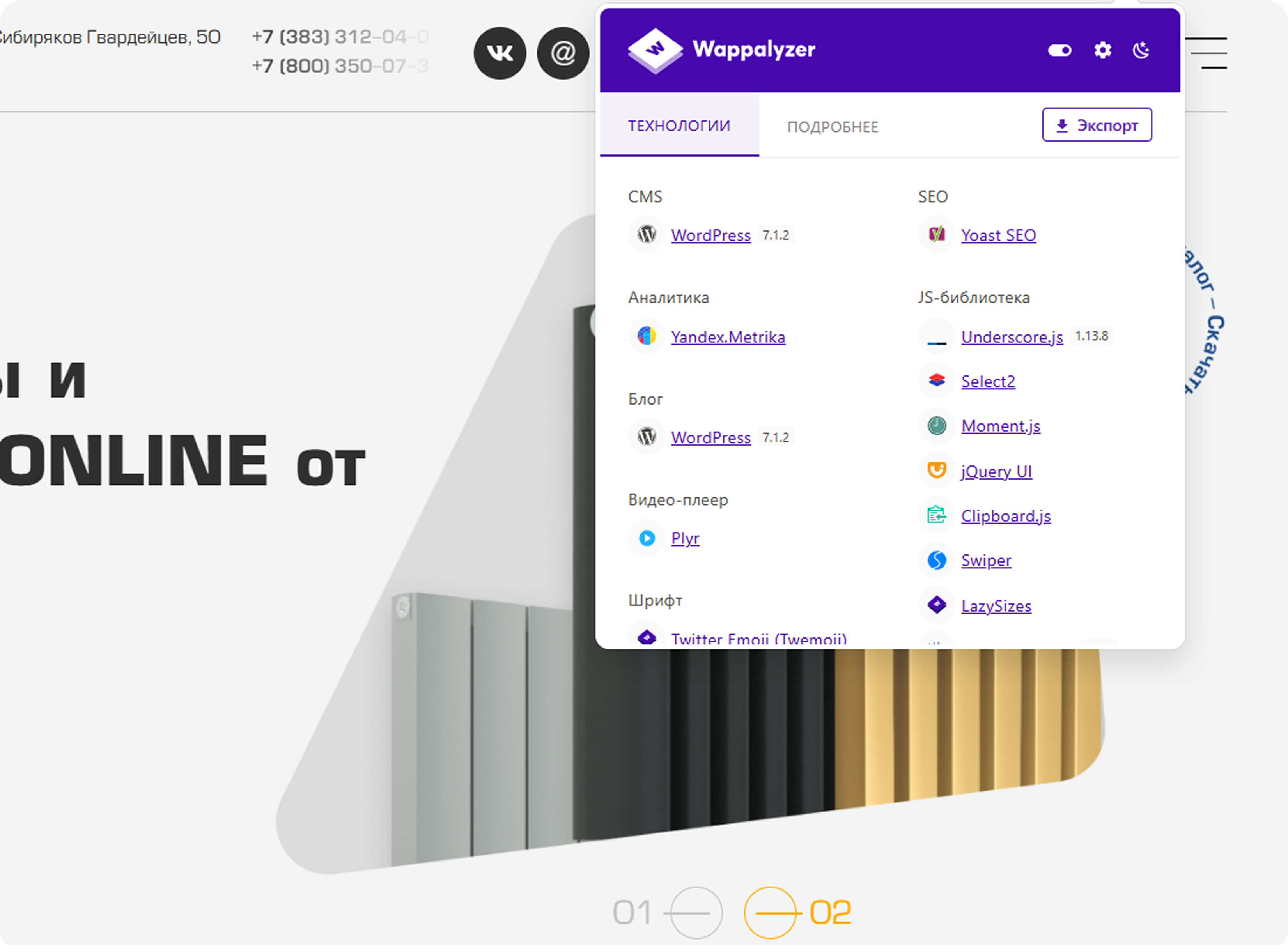Screen dimensions: 1288x952
Task: Click the Шрифт category heading
Action: click(x=655, y=601)
